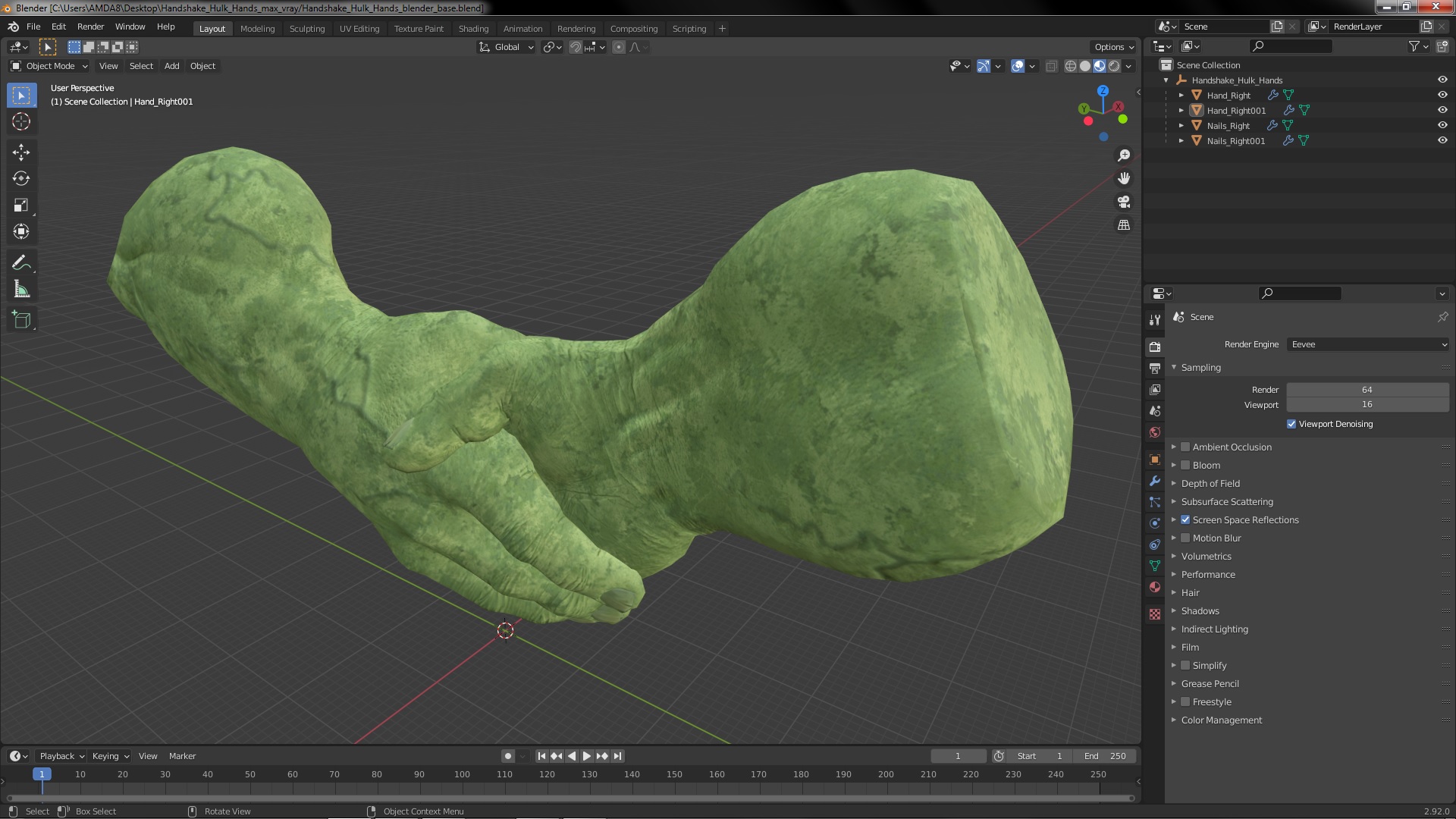
Task: Disable Viewport Denoising checkbox
Action: pyautogui.click(x=1291, y=424)
